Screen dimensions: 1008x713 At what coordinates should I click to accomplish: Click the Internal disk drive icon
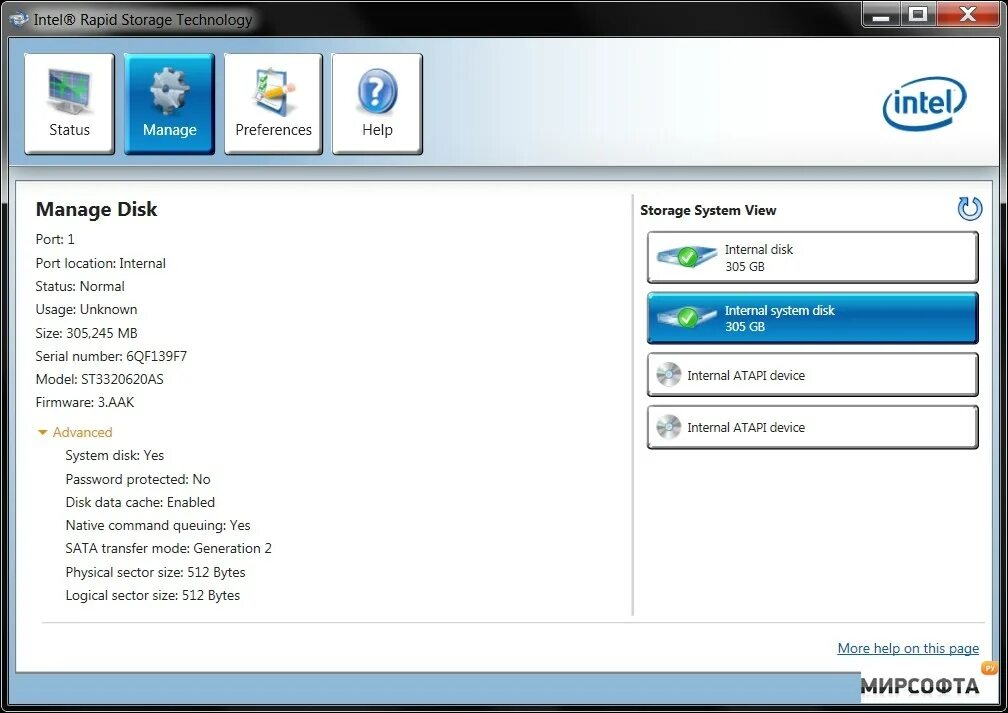(x=686, y=257)
